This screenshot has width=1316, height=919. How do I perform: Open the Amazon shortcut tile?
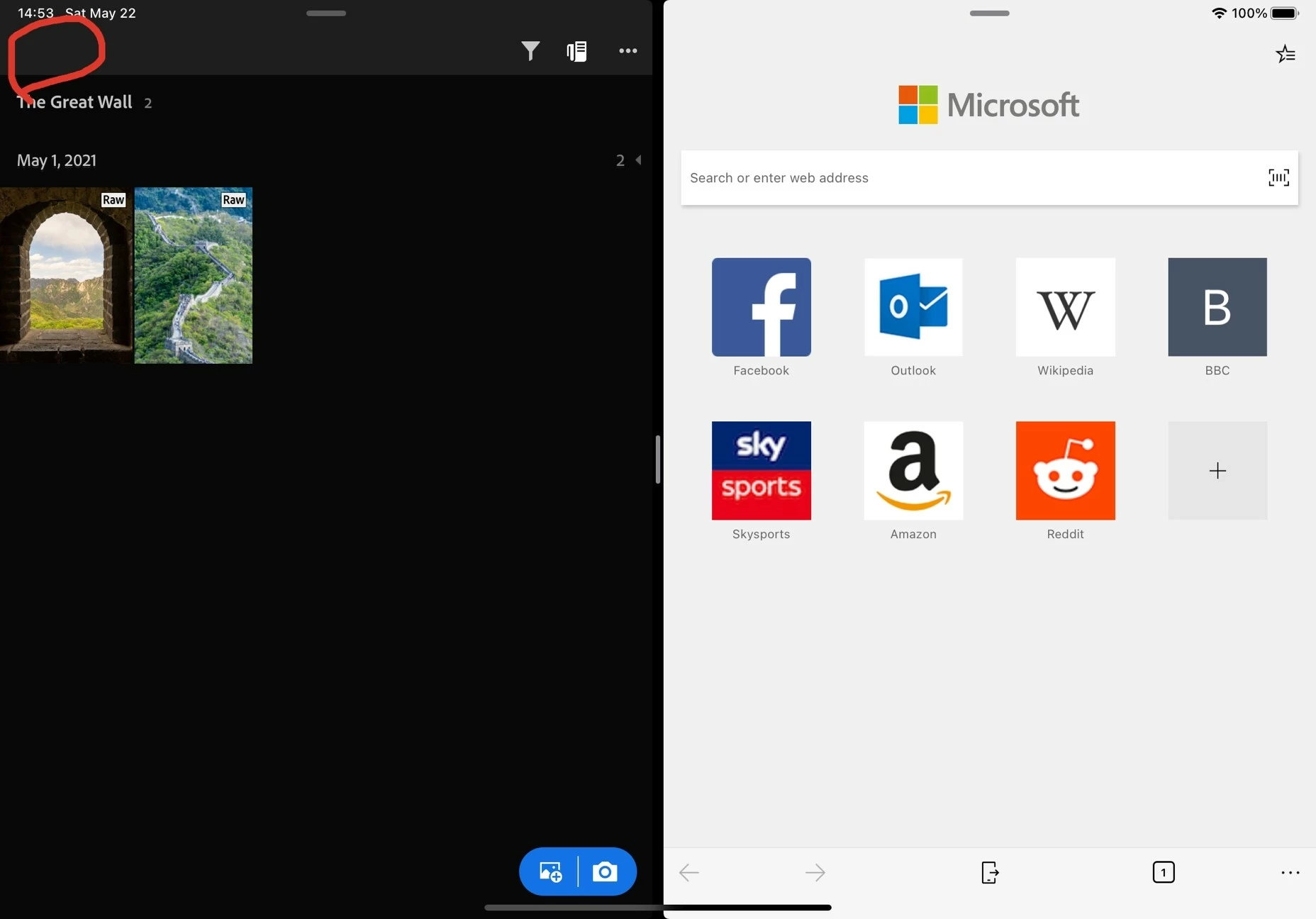click(x=913, y=471)
